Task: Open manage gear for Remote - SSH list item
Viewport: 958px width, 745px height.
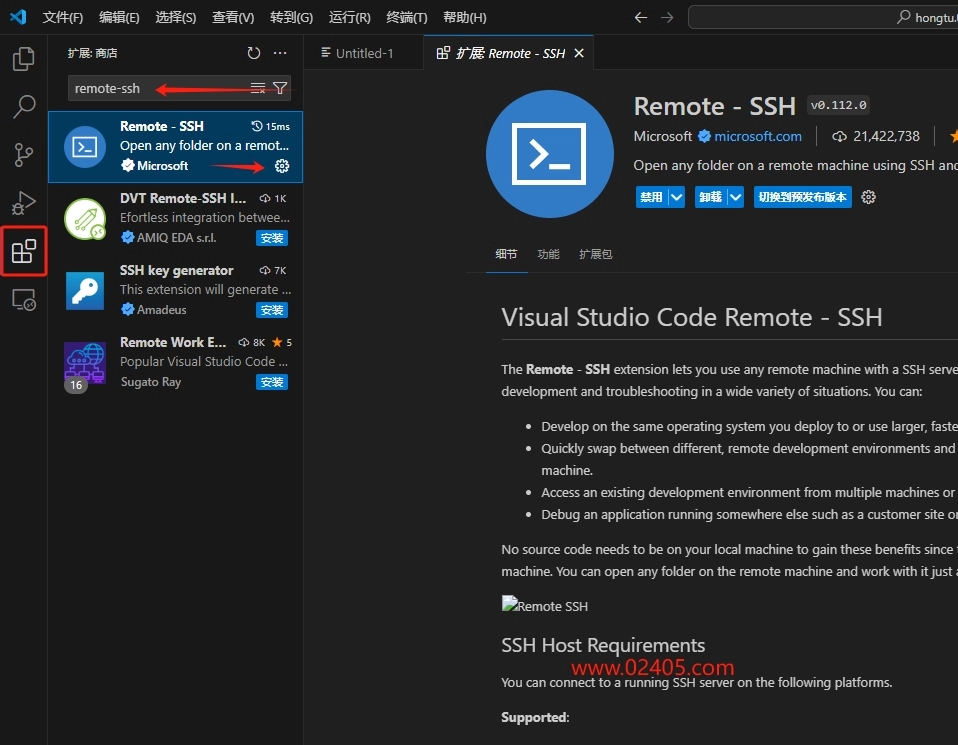Action: tap(282, 166)
